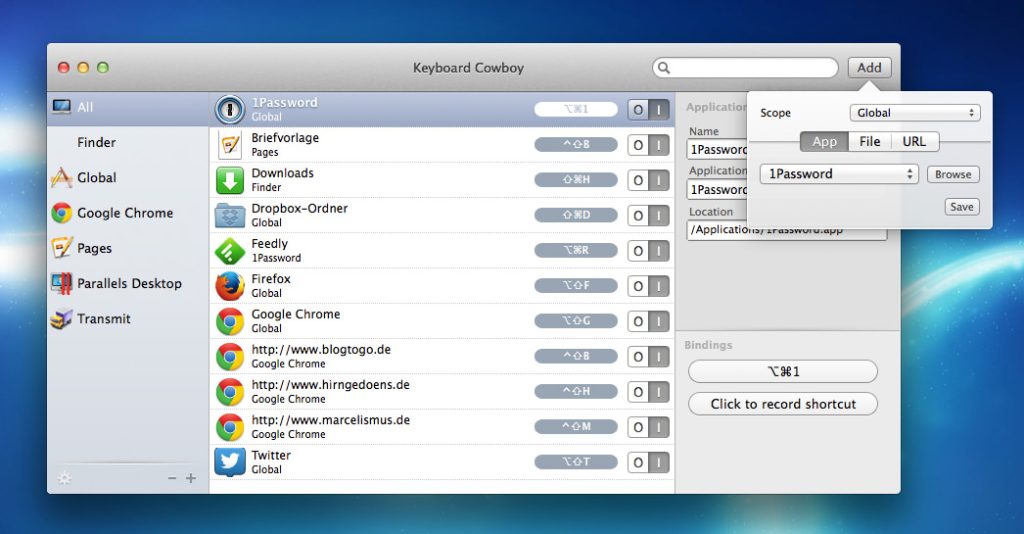Toggle the Briefvorlage shortcut switch
Viewport: 1024px width, 534px height.
click(648, 145)
